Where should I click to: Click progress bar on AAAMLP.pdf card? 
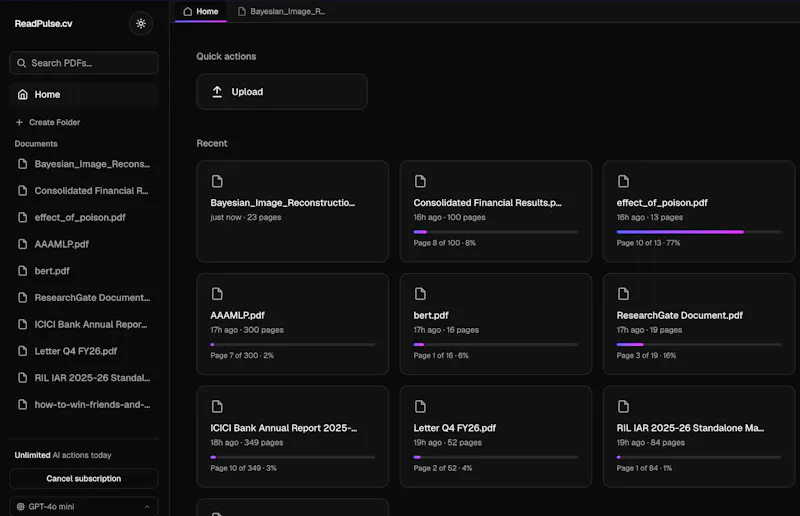coord(293,345)
